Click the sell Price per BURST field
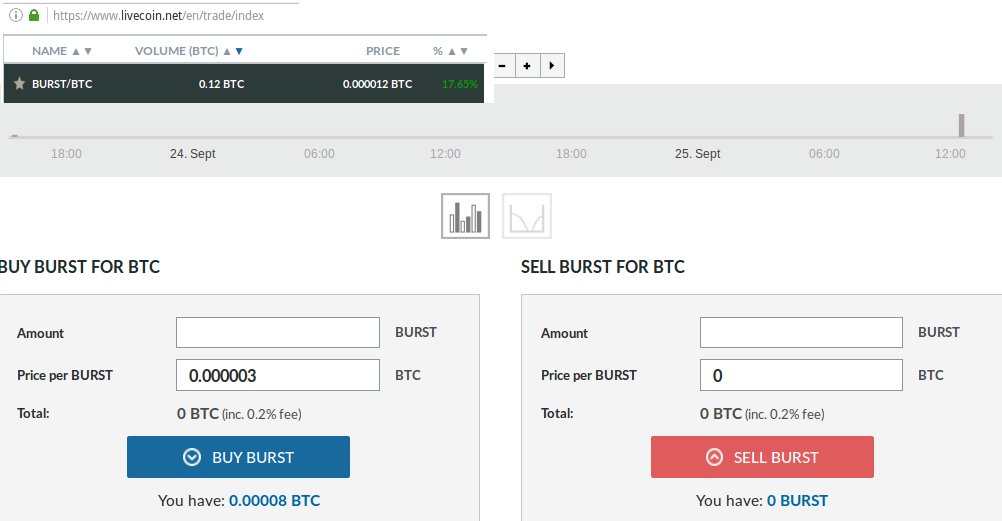The image size is (1002, 521). [x=801, y=375]
